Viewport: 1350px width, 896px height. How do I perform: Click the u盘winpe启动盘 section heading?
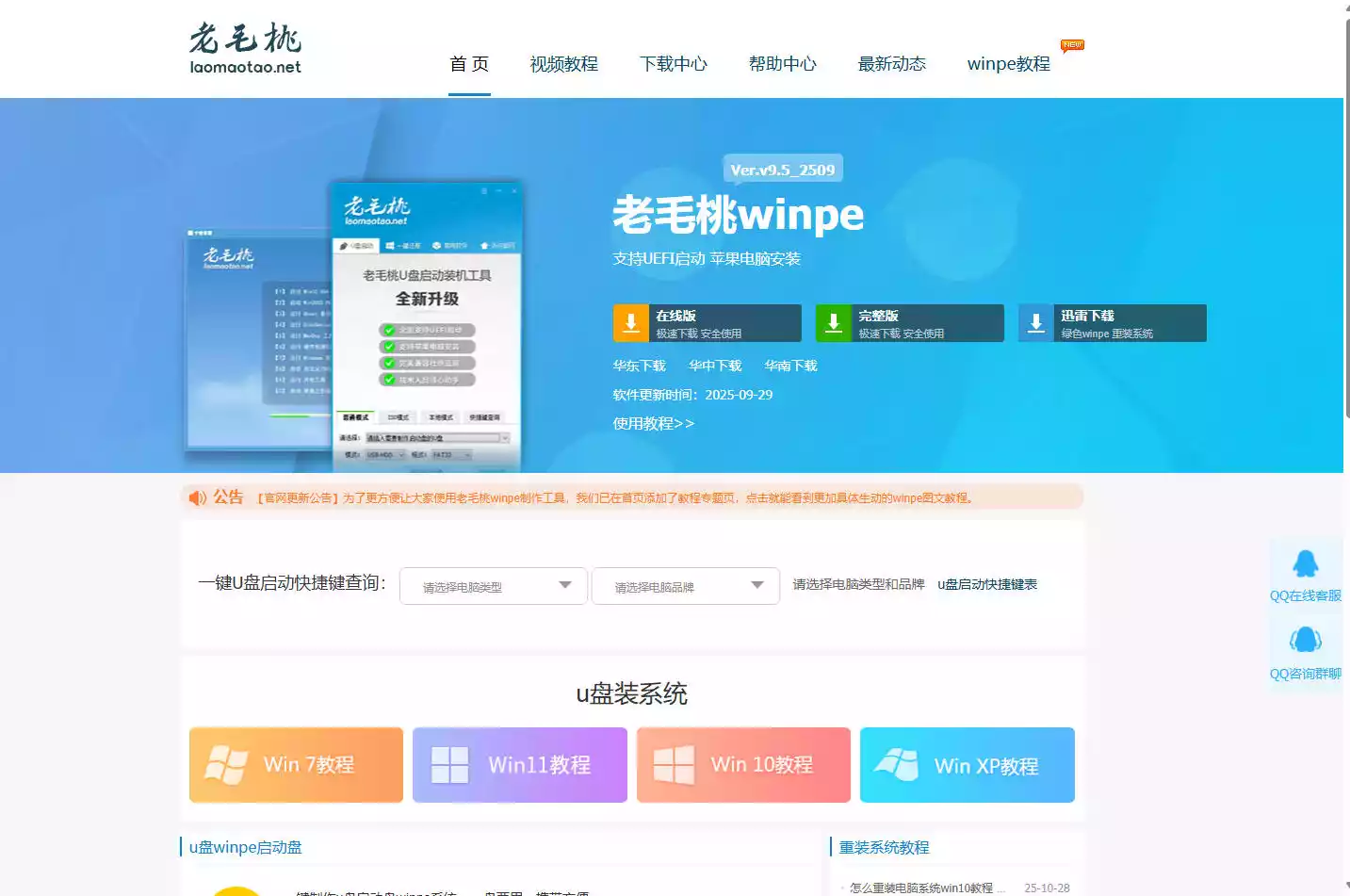click(245, 847)
